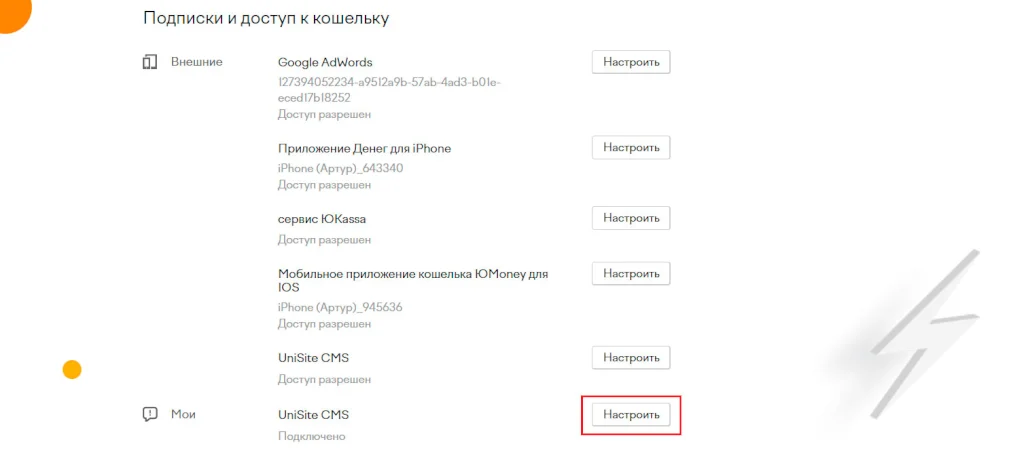Click the Подписки и доступ к кошельку heading
Image resolution: width=1024 pixels, height=457 pixels.
click(266, 18)
